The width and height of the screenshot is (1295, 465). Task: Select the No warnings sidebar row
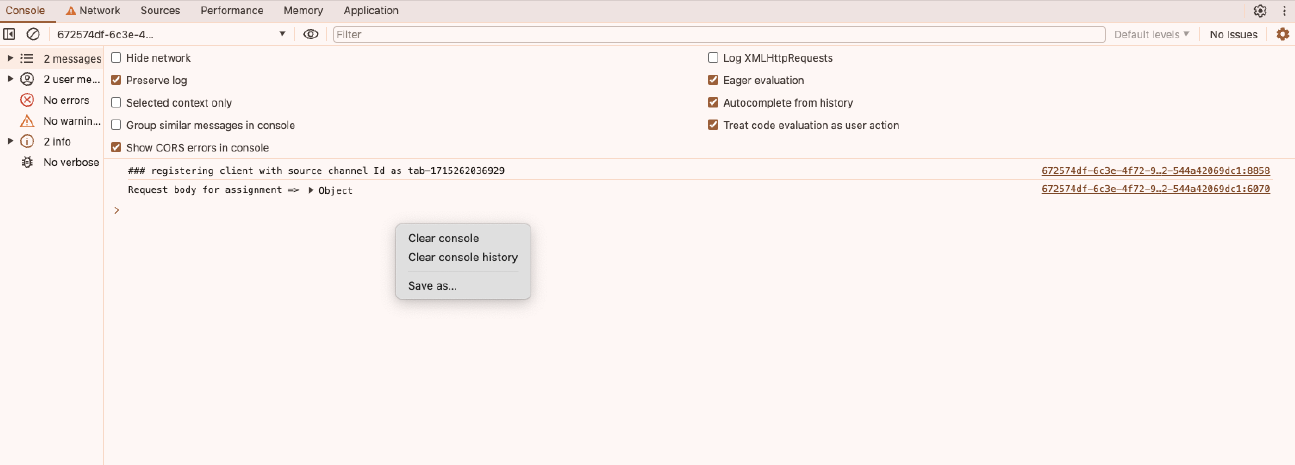click(52, 121)
